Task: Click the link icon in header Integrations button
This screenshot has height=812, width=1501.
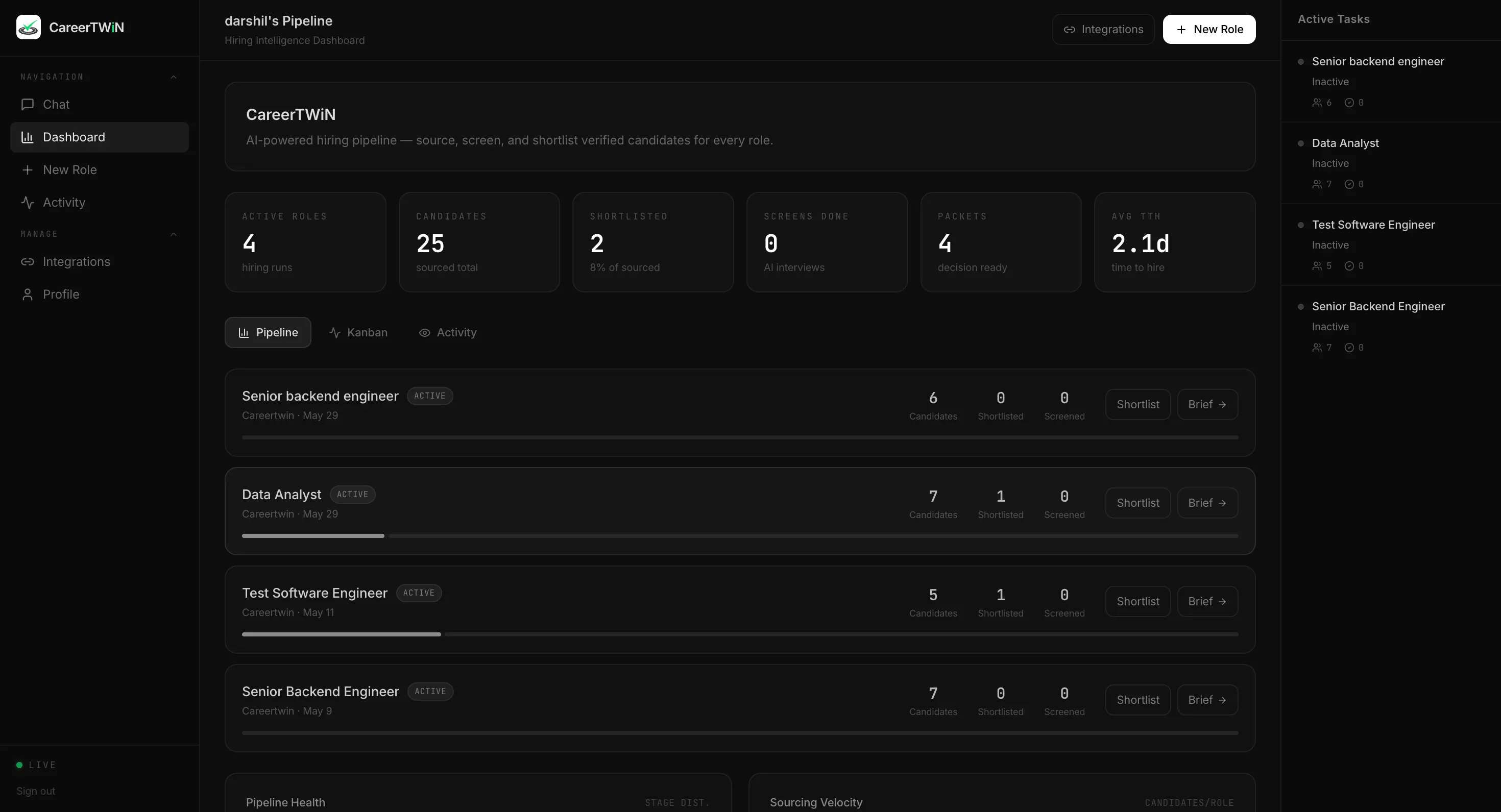Action: tap(1069, 29)
